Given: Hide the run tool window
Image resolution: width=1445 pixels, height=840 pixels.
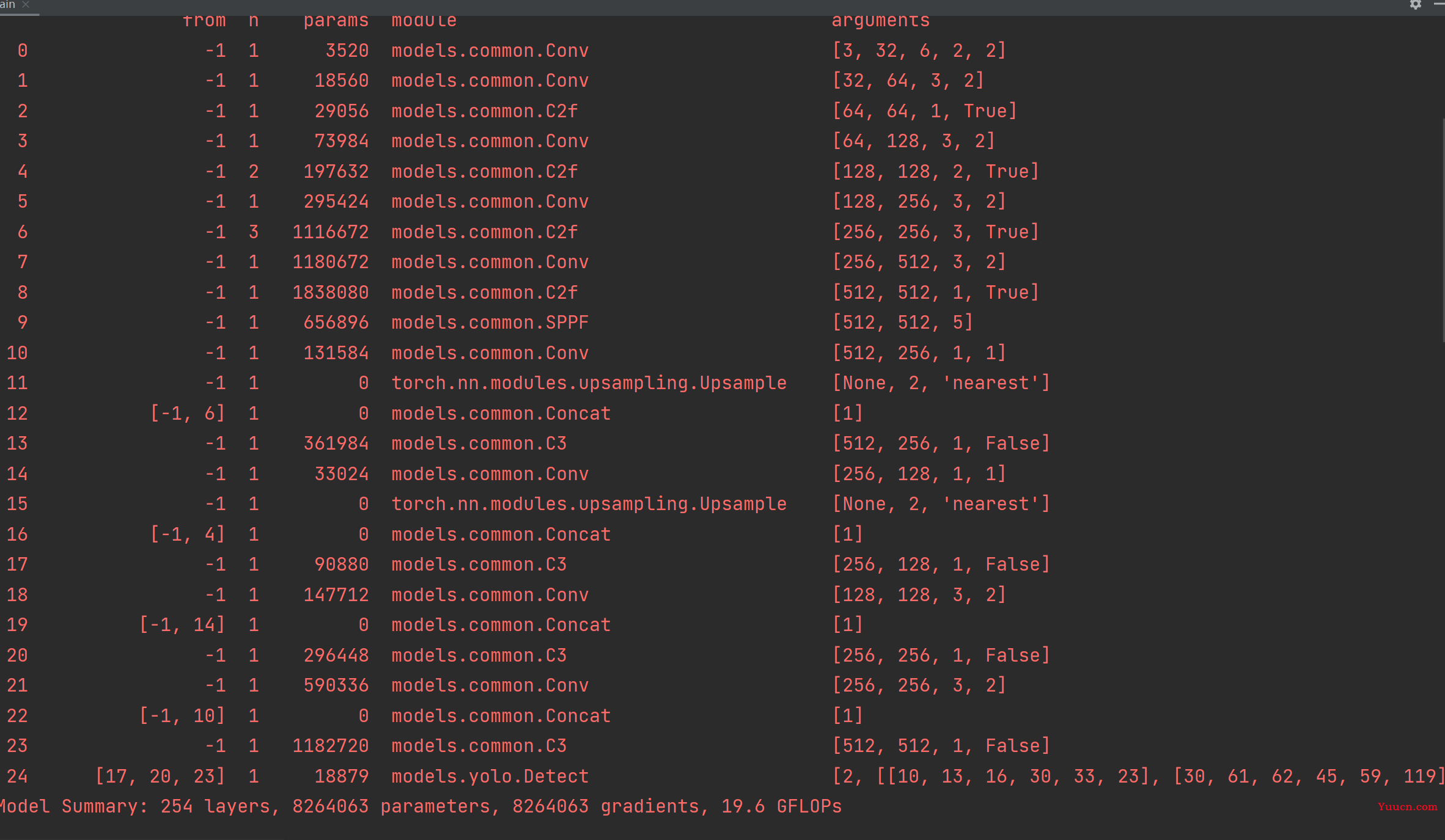Looking at the screenshot, I should (1438, 4).
